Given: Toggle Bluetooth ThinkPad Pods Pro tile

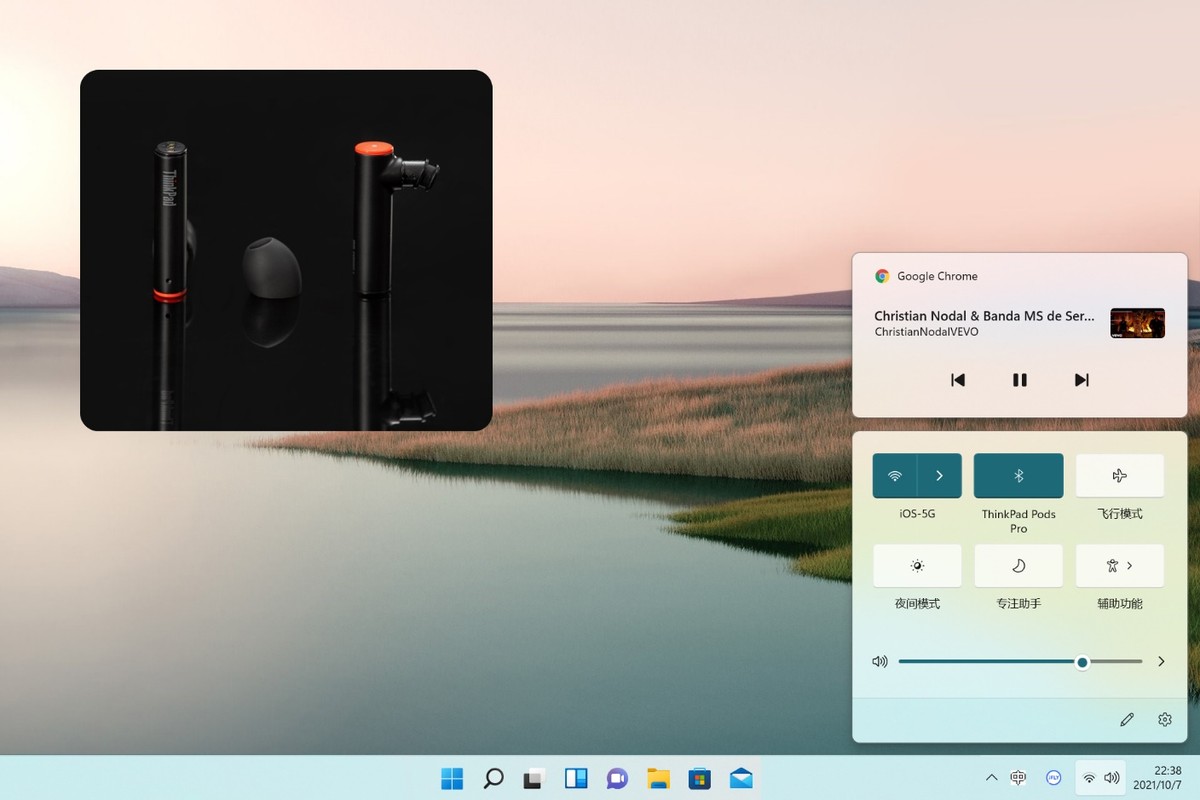Looking at the screenshot, I should coord(1019,476).
